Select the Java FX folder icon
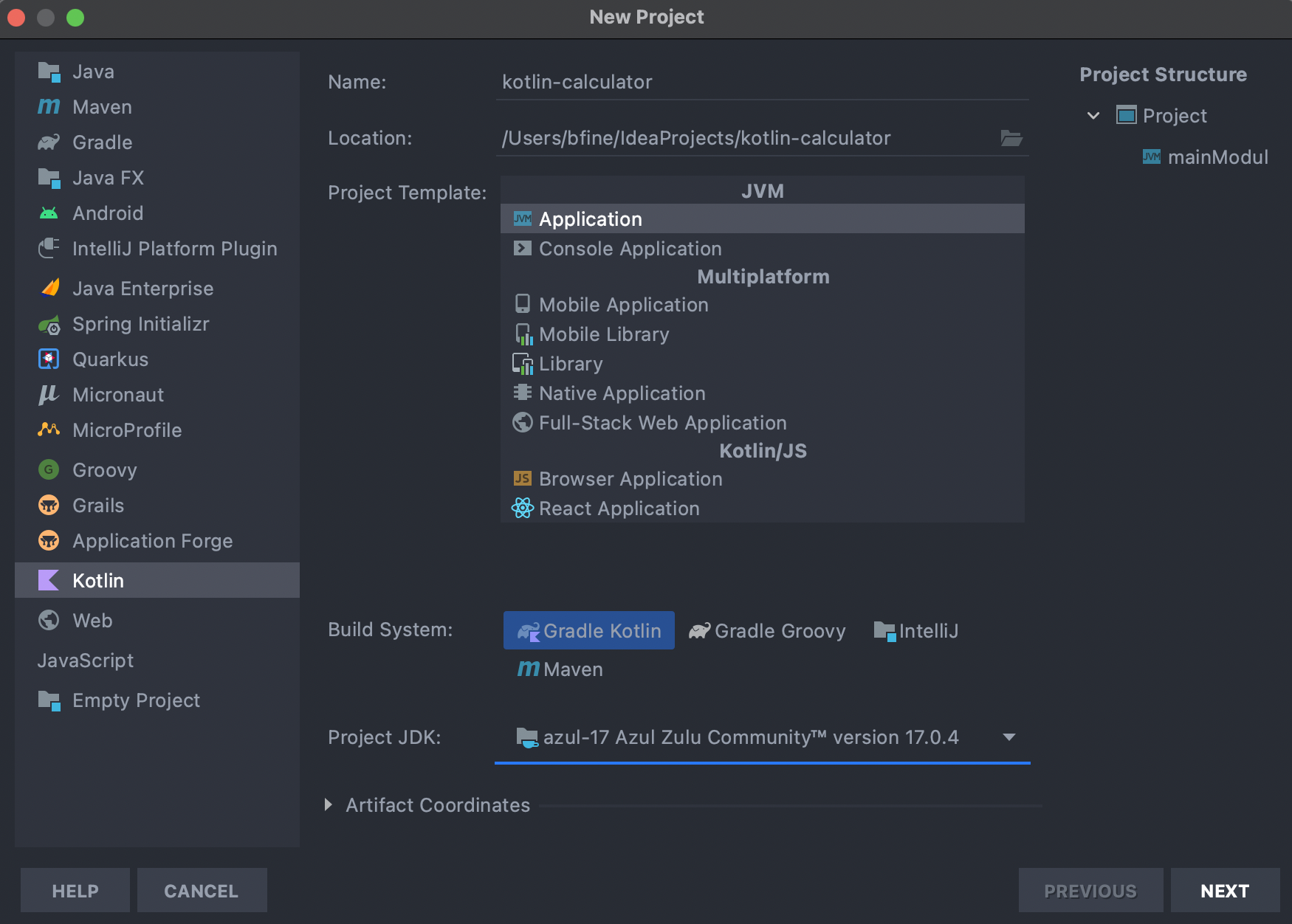The height and width of the screenshot is (924, 1292). point(49,178)
